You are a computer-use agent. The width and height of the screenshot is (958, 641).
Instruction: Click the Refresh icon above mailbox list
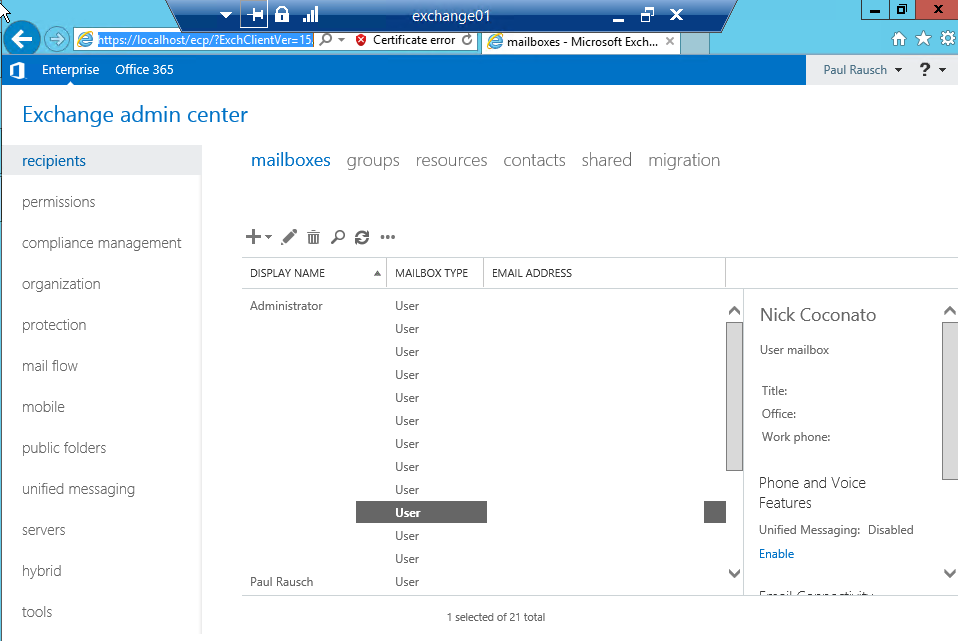(x=362, y=237)
